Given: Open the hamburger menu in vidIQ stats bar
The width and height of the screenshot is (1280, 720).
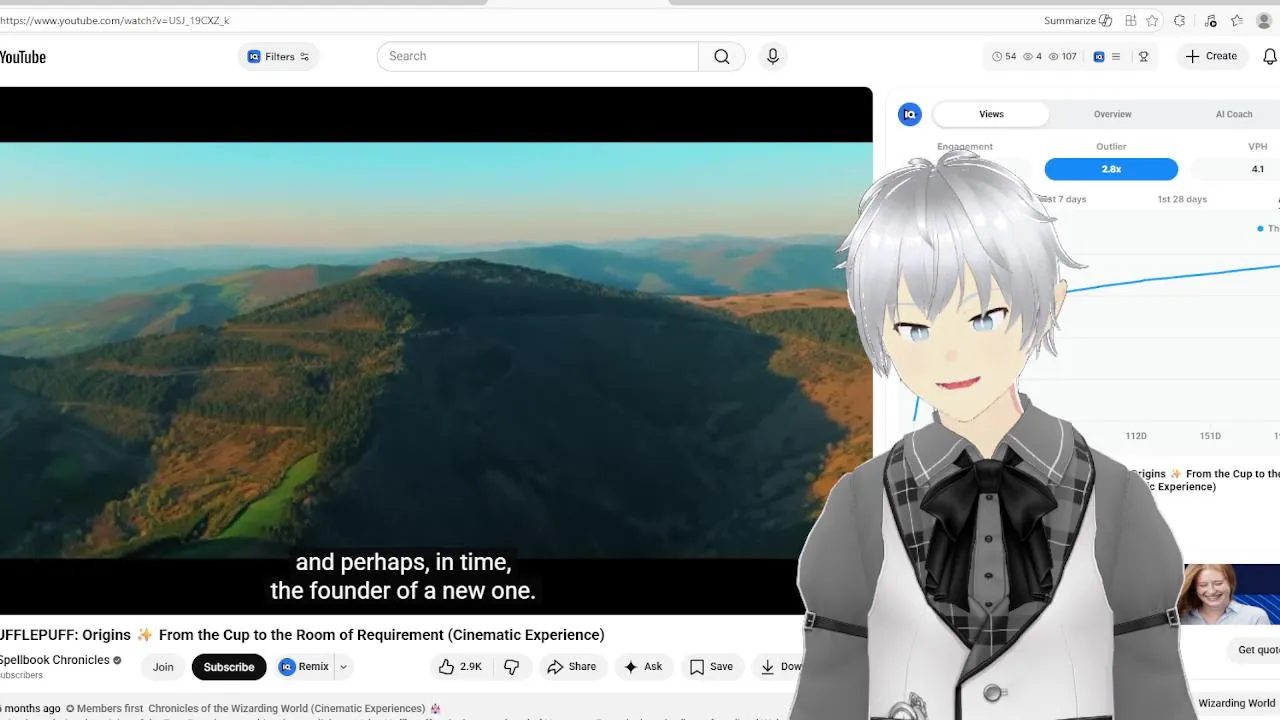Looking at the screenshot, I should [1116, 57].
